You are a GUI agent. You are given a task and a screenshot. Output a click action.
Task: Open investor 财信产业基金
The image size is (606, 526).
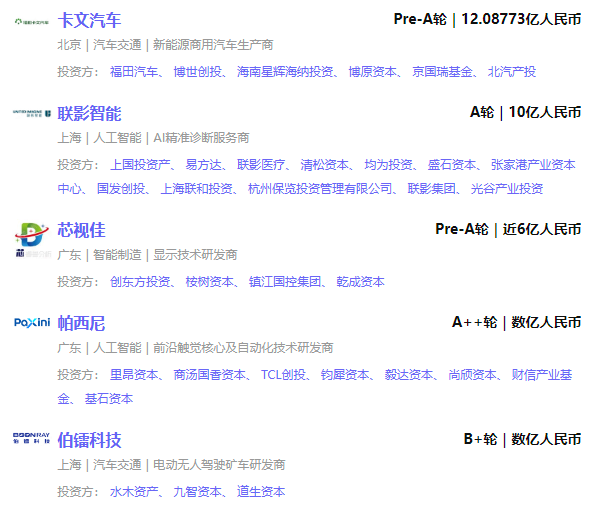(542, 375)
